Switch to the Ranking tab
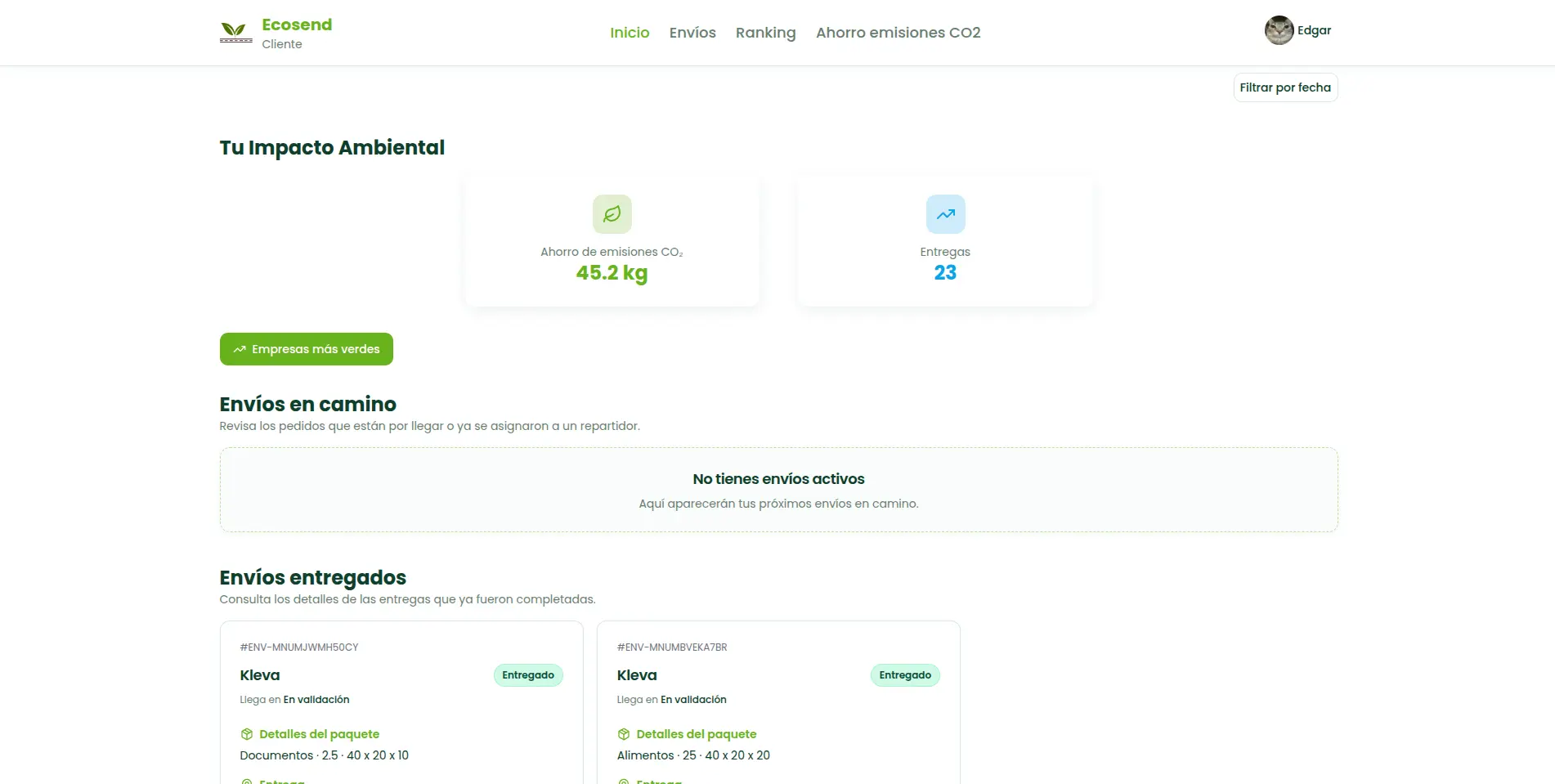This screenshot has height=784, width=1555. tap(765, 33)
